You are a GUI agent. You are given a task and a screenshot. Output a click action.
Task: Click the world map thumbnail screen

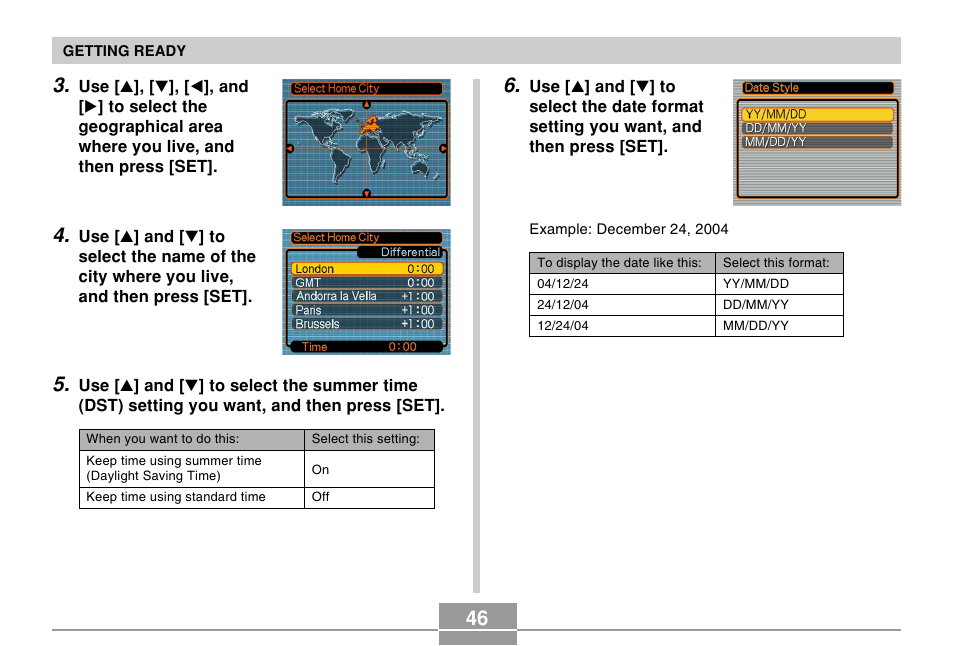pos(366,142)
